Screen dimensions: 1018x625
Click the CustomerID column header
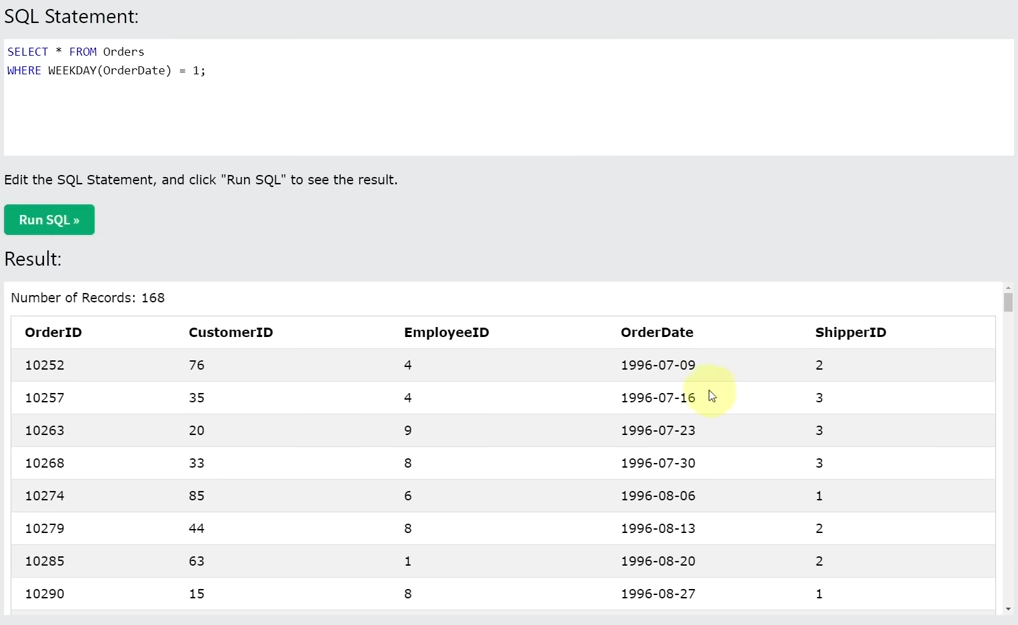(x=230, y=332)
